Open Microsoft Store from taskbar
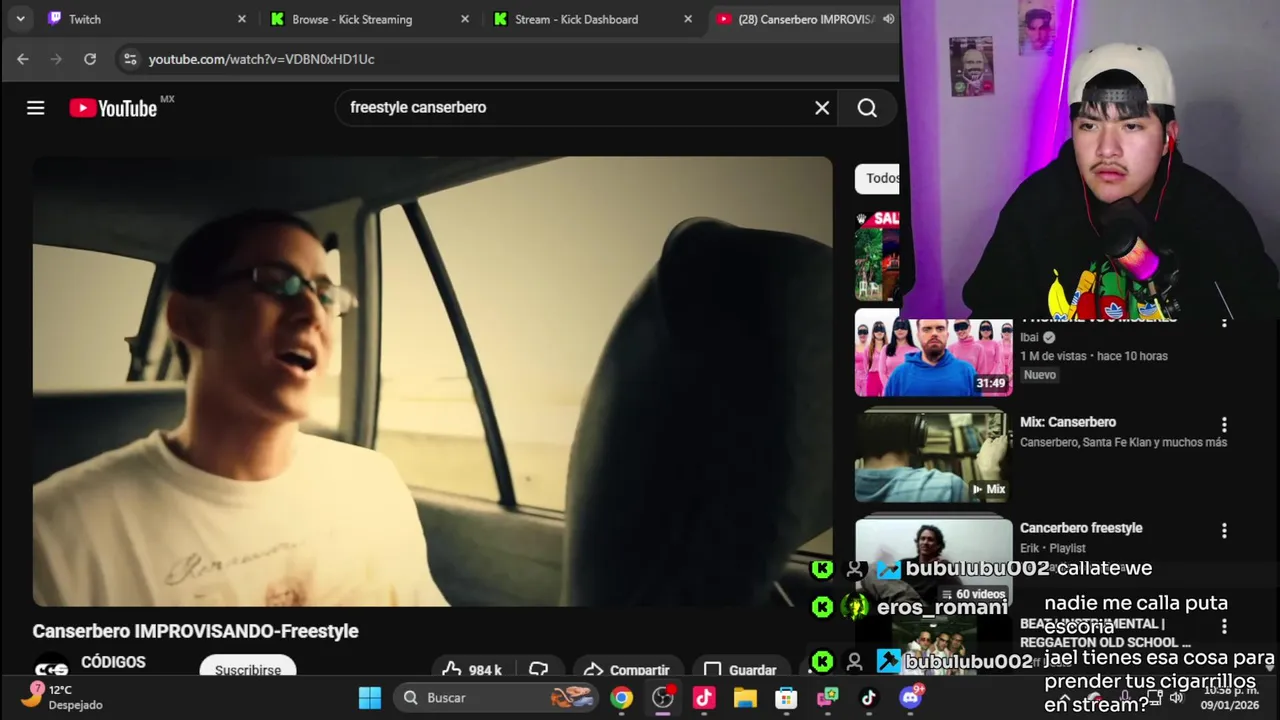Viewport: 1280px width, 720px height. point(786,698)
